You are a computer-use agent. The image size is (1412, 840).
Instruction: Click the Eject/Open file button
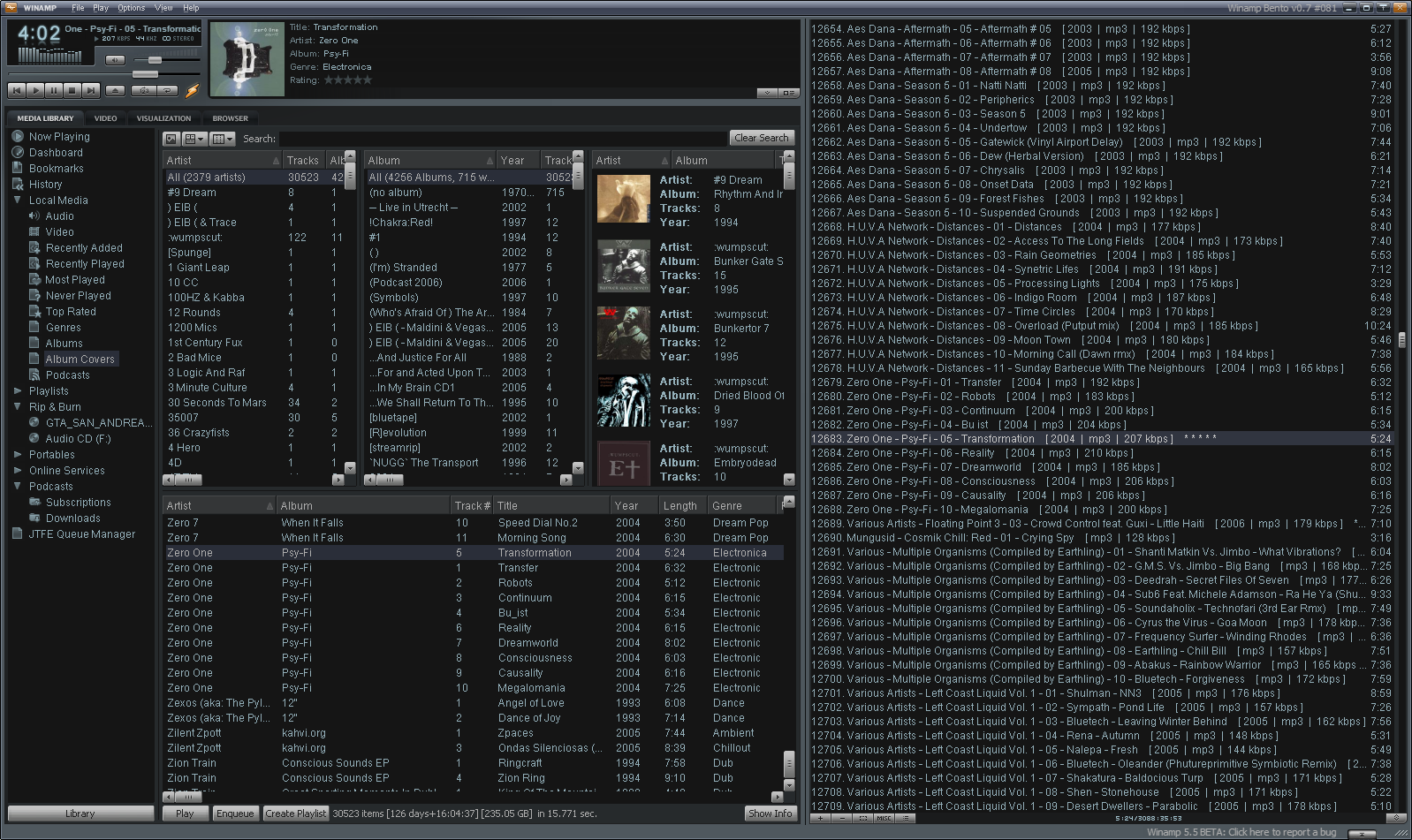115,90
